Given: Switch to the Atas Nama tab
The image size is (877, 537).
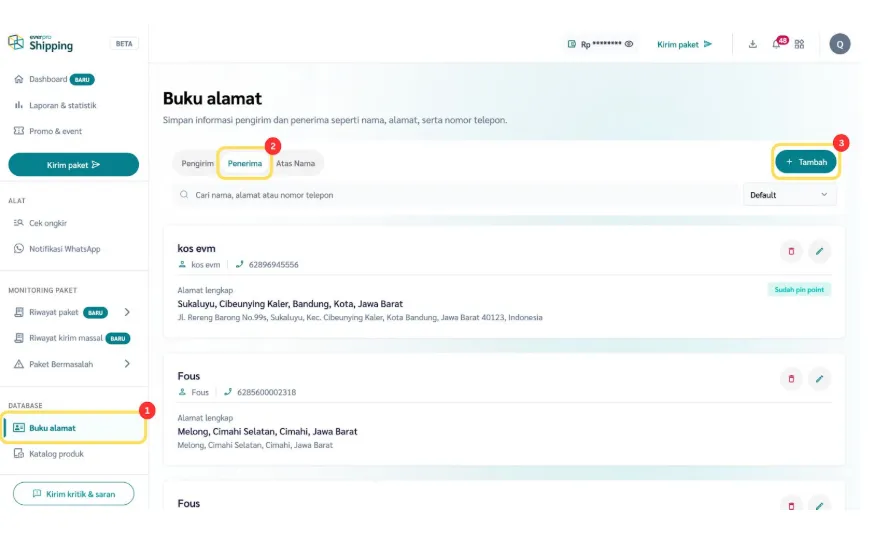Looking at the screenshot, I should coord(295,163).
